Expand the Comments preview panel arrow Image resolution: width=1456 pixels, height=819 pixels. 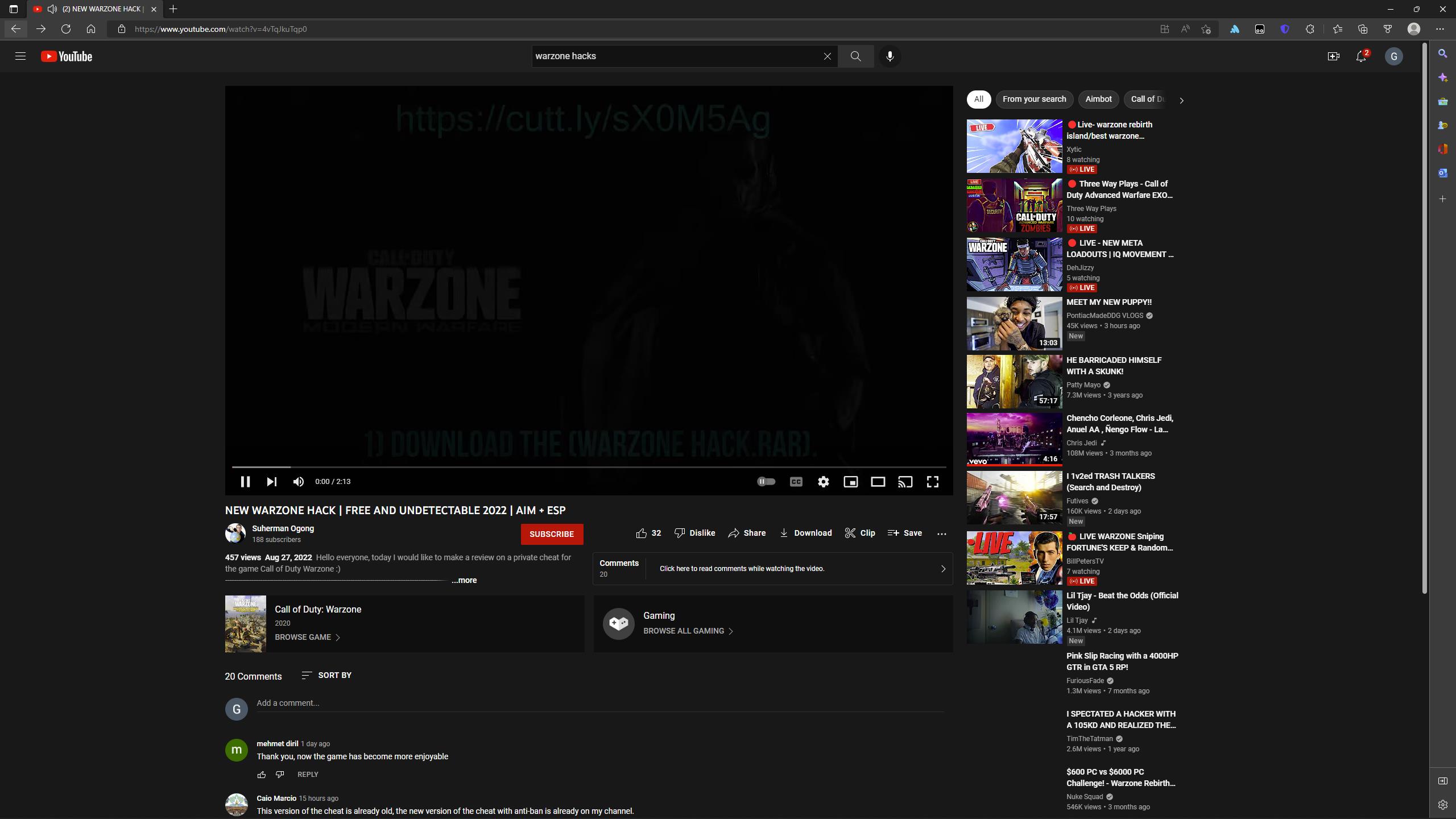click(942, 569)
